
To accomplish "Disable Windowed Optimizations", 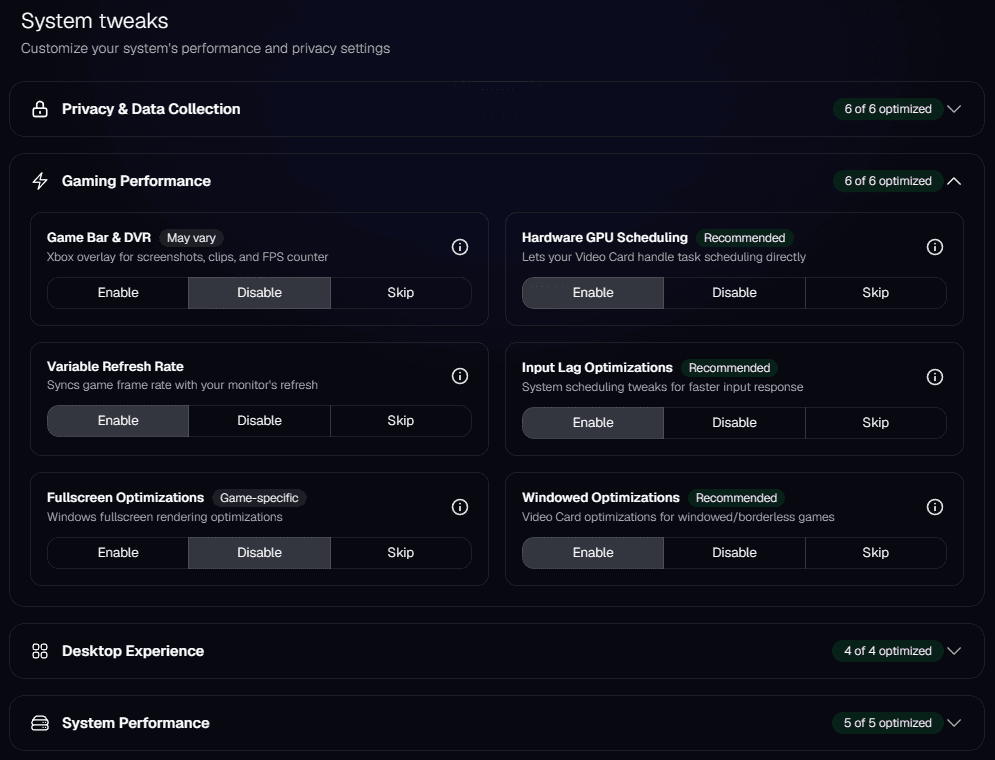I will click(734, 553).
